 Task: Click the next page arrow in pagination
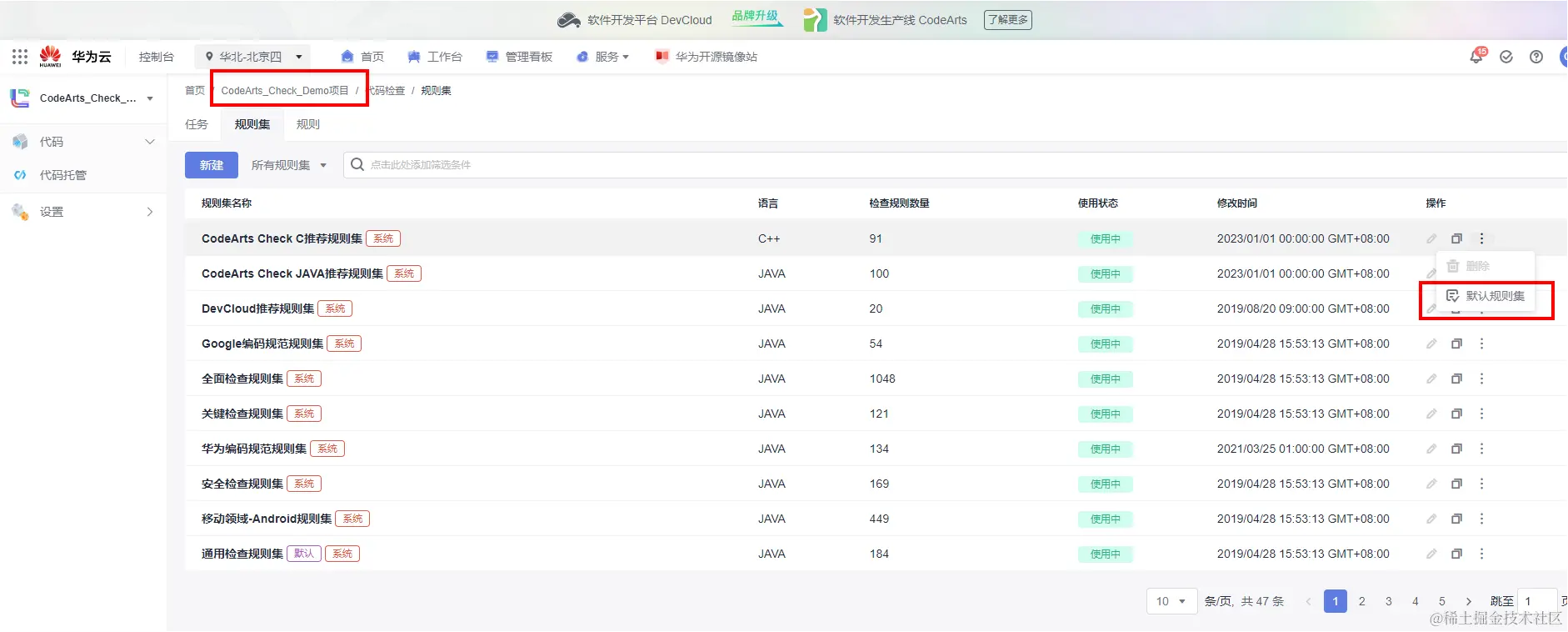pyautogui.click(x=1469, y=601)
